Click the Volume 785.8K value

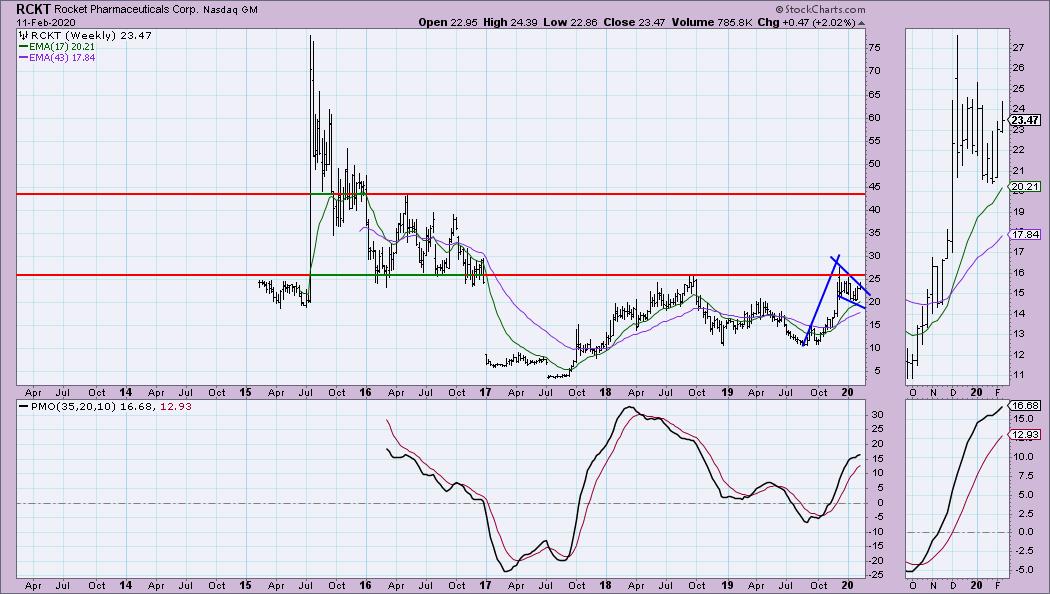click(x=710, y=22)
